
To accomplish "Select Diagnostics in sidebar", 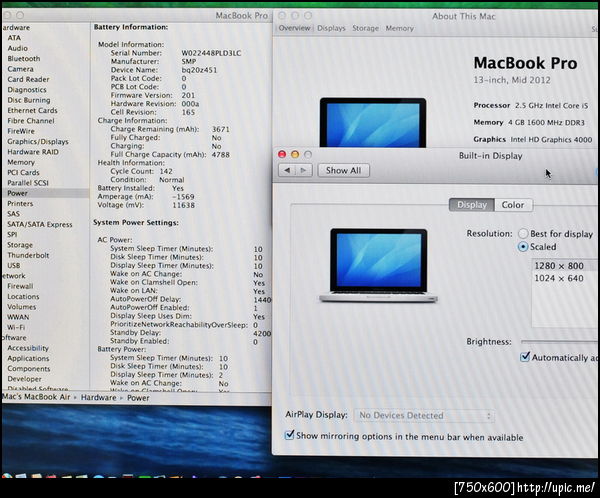I will (27, 90).
